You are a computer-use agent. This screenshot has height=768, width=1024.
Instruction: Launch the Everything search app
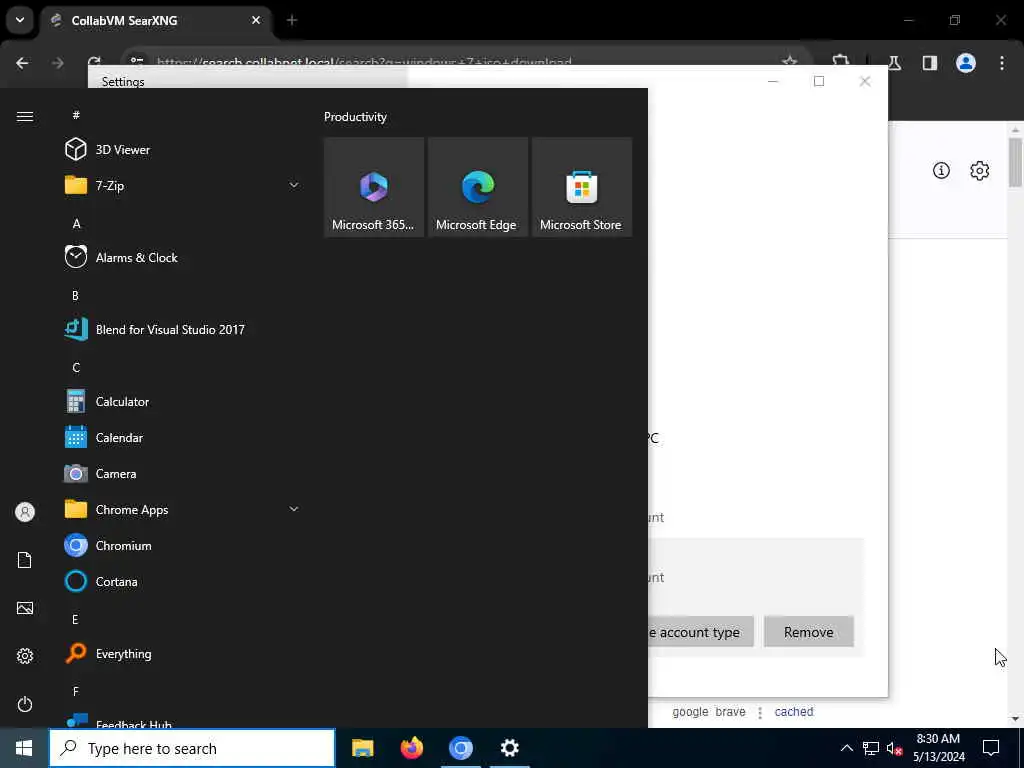(x=184, y=654)
